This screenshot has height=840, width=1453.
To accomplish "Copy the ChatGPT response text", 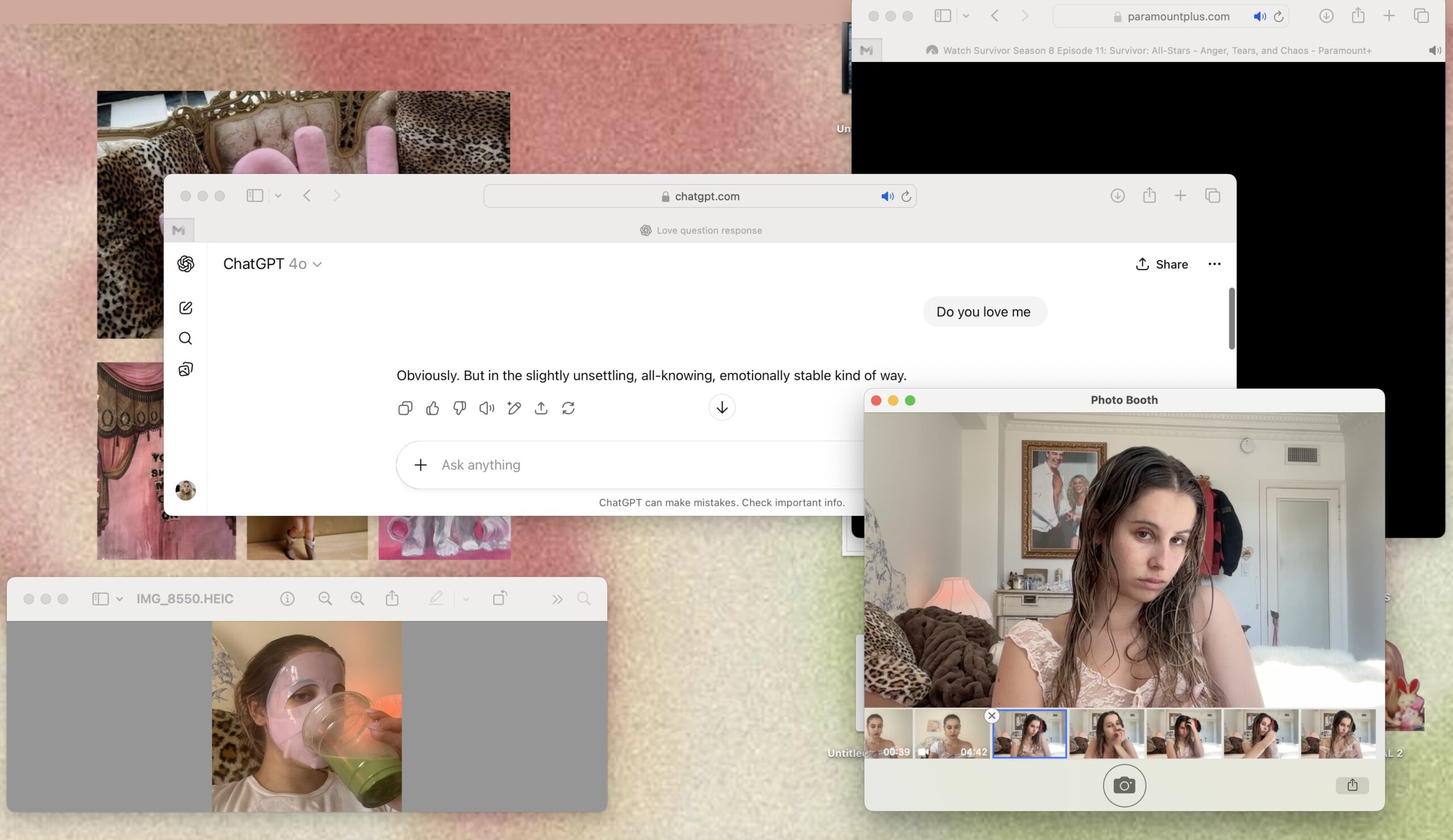I will coord(405,408).
